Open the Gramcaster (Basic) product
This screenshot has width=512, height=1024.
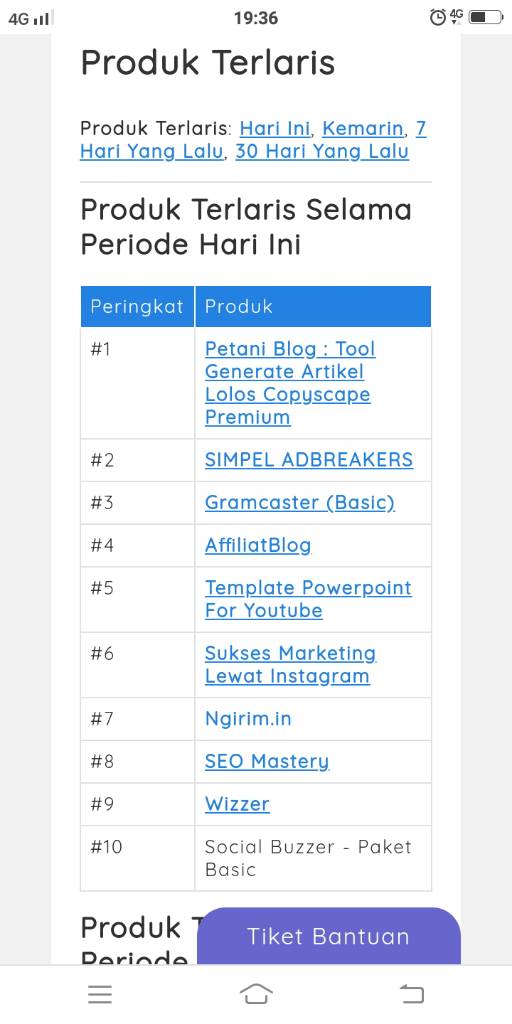(x=300, y=503)
